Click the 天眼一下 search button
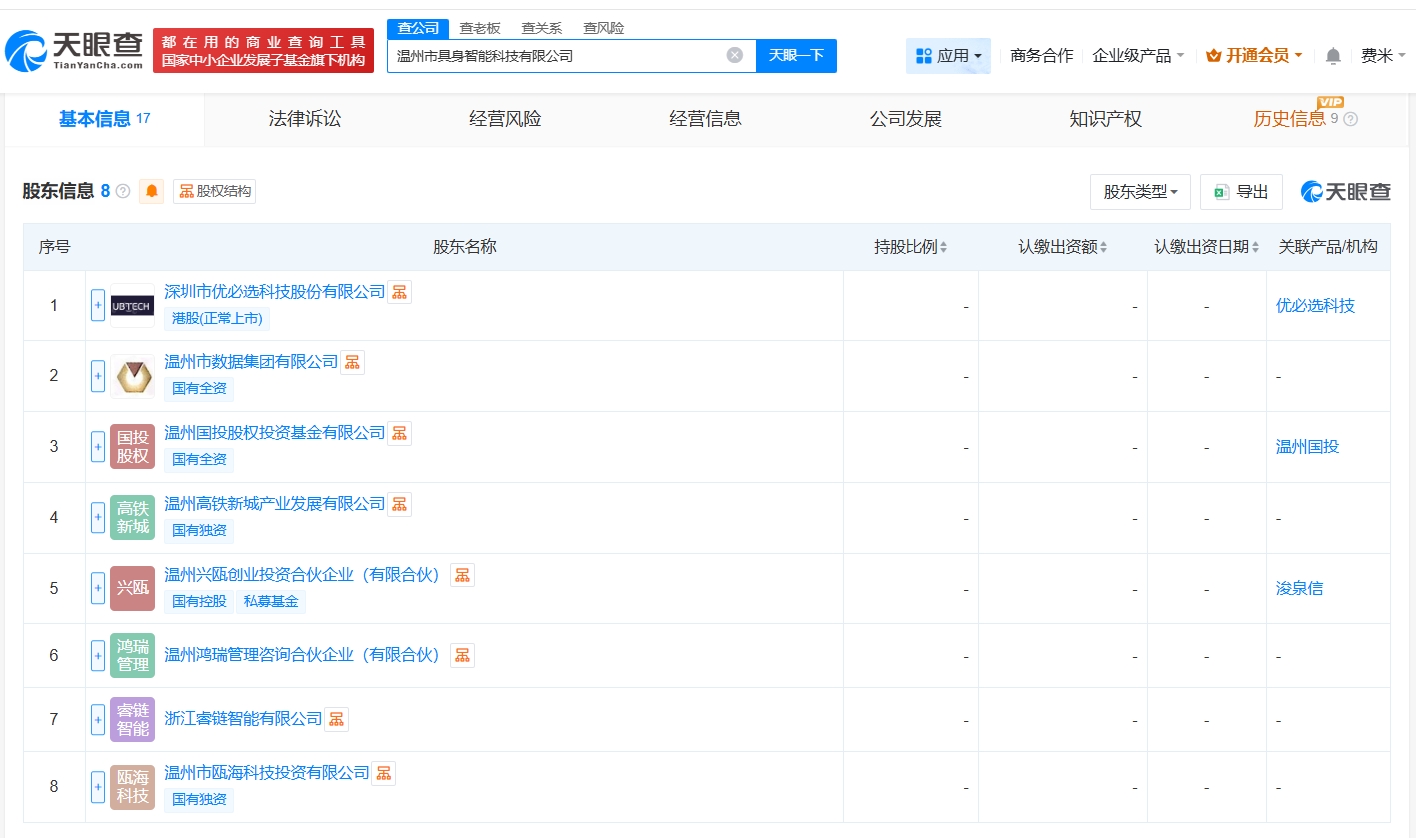Viewport: 1416px width, 838px height. 796,56
